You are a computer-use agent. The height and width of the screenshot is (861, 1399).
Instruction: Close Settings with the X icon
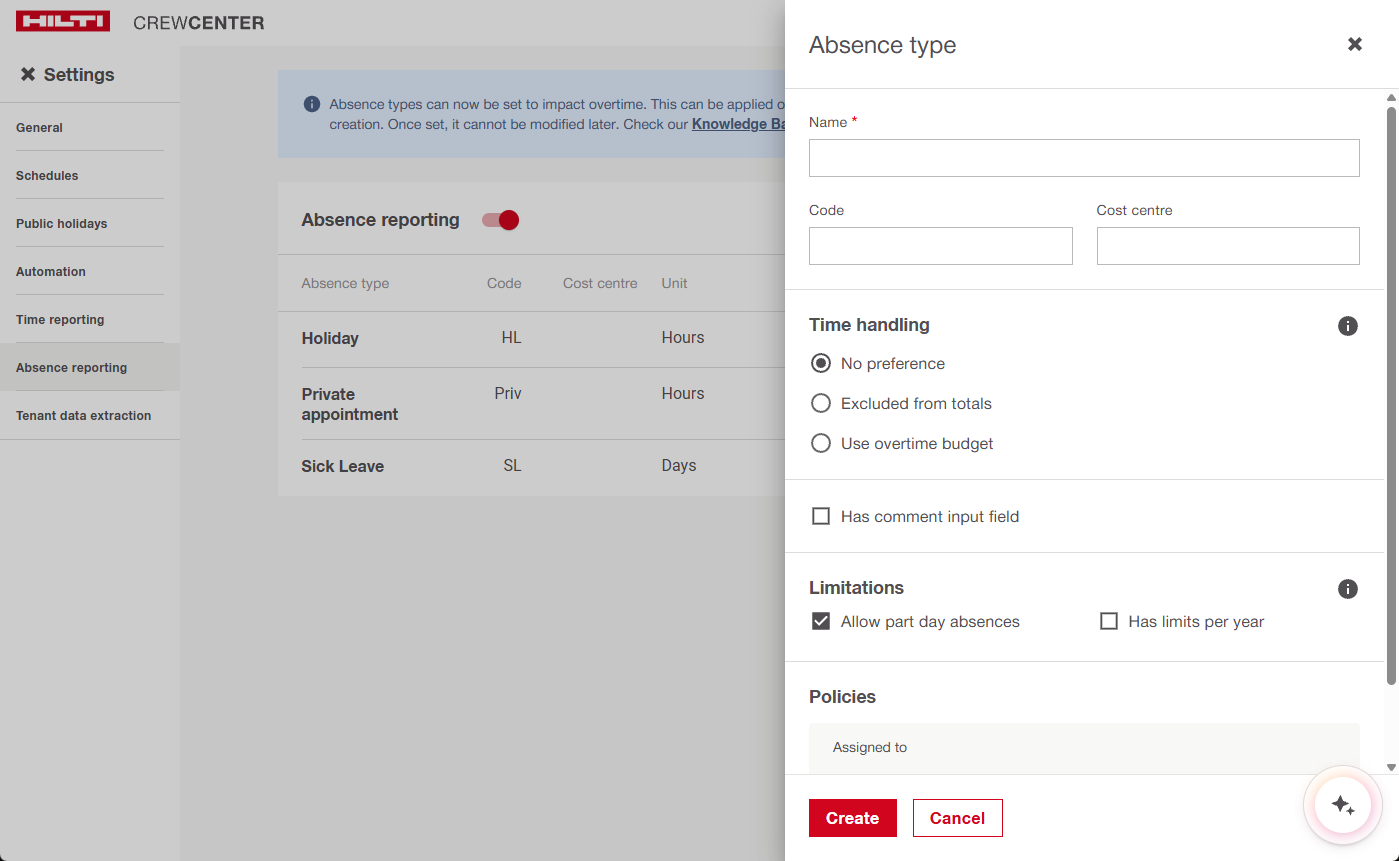(28, 74)
